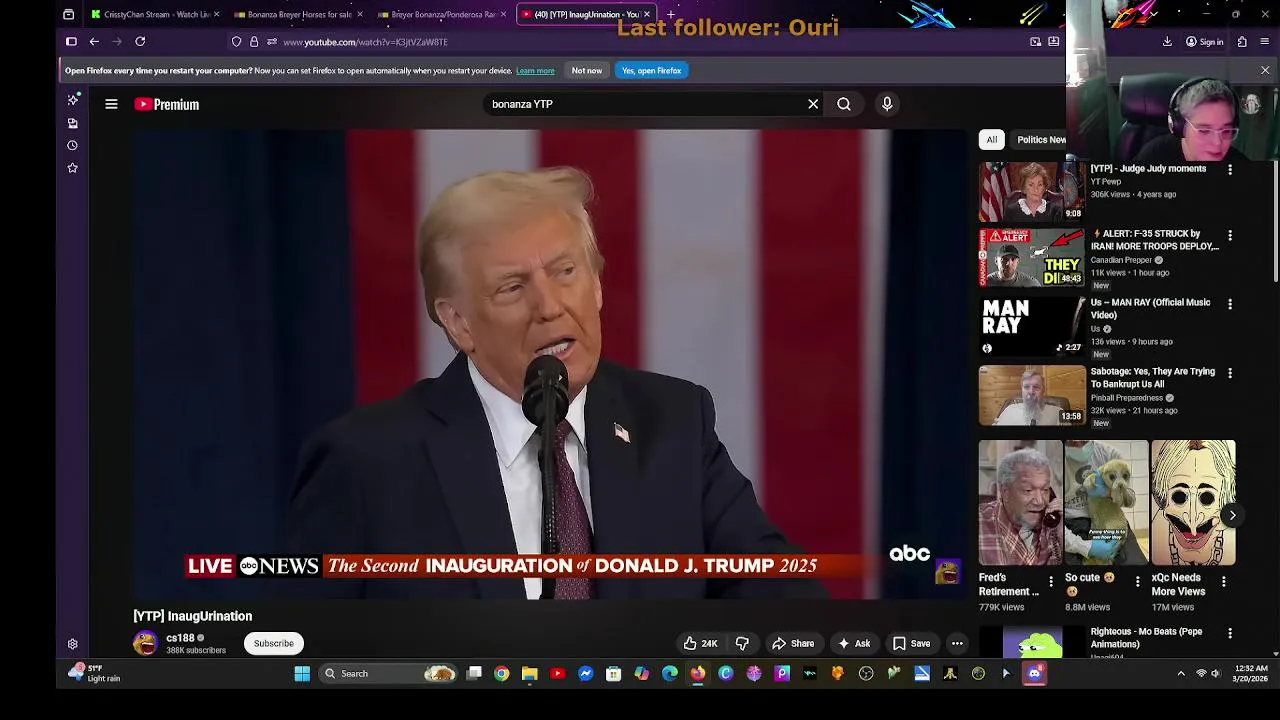Image resolution: width=1280 pixels, height=720 pixels.
Task: Open Firefox sidebar settings gear
Action: click(x=72, y=644)
